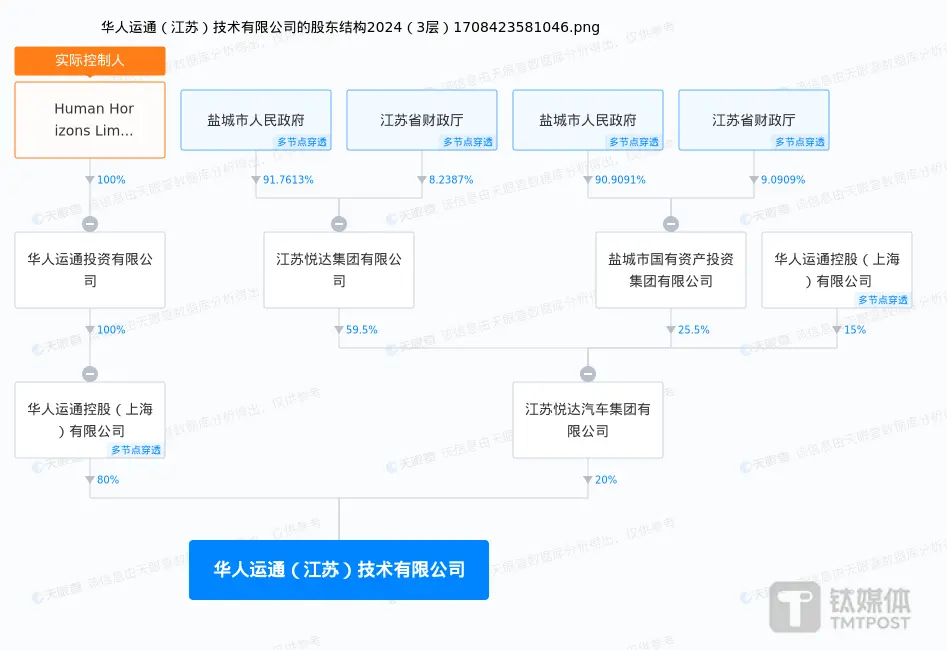The image size is (947, 650).
Task: Collapse the circle above 江苏悦达集团有限公司
Action: tap(339, 224)
